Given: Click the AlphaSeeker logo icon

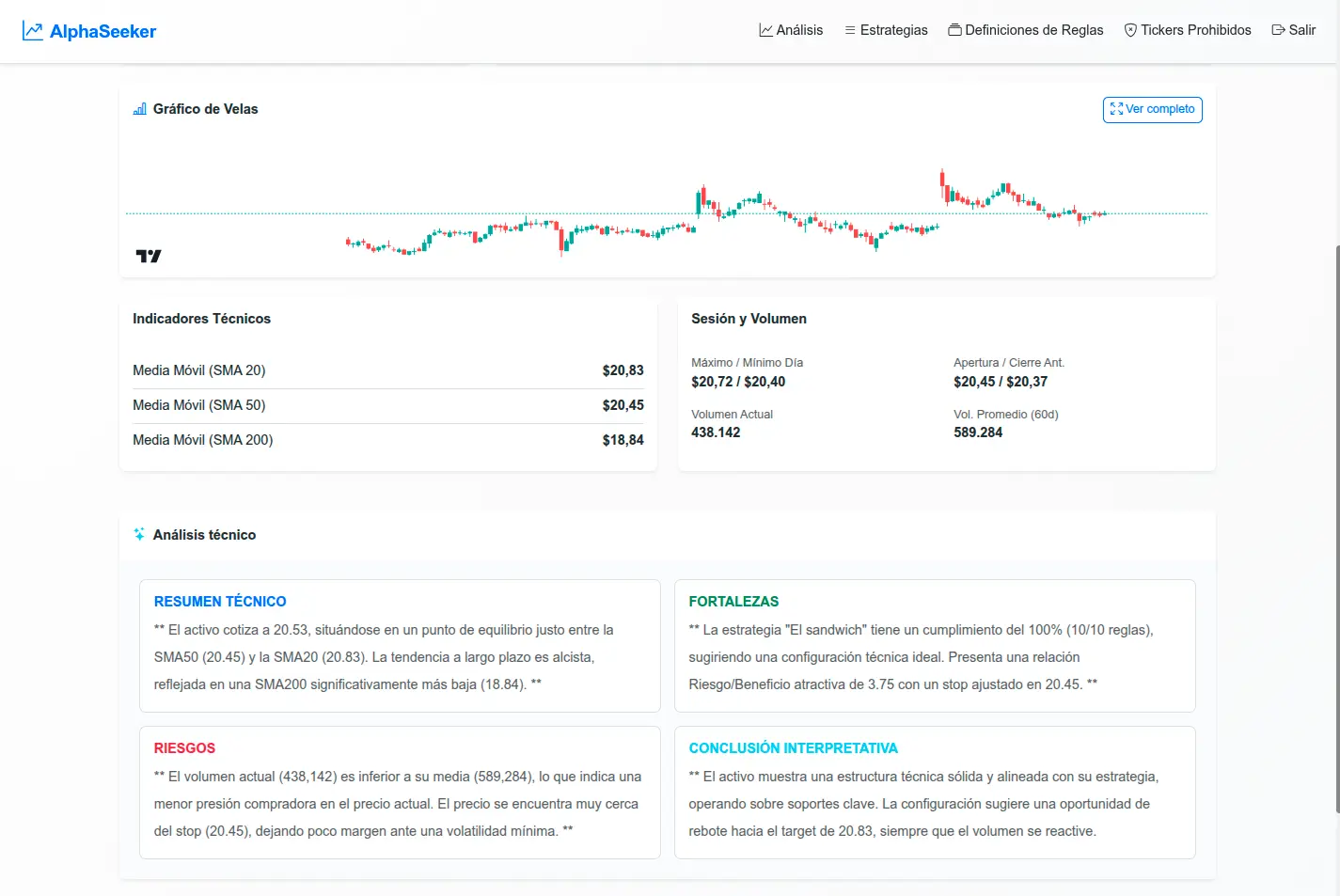Looking at the screenshot, I should pyautogui.click(x=33, y=31).
